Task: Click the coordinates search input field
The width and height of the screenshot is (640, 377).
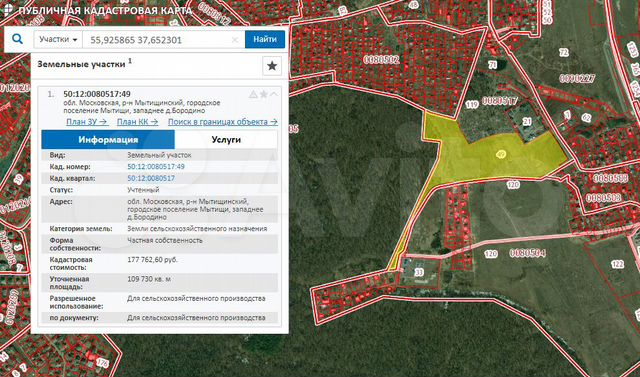Action: click(158, 40)
